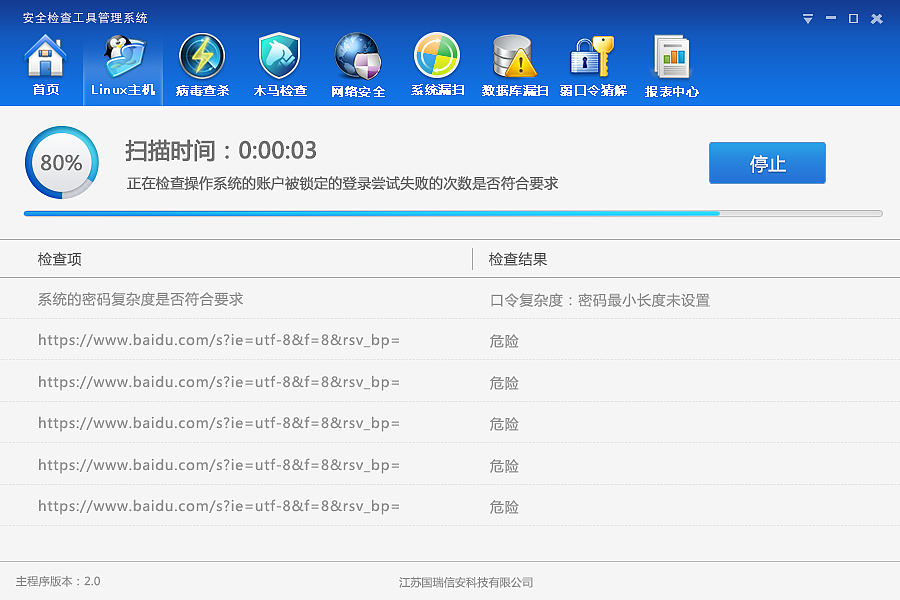Maximize the security tool window
The width and height of the screenshot is (900, 600).
pos(854,19)
